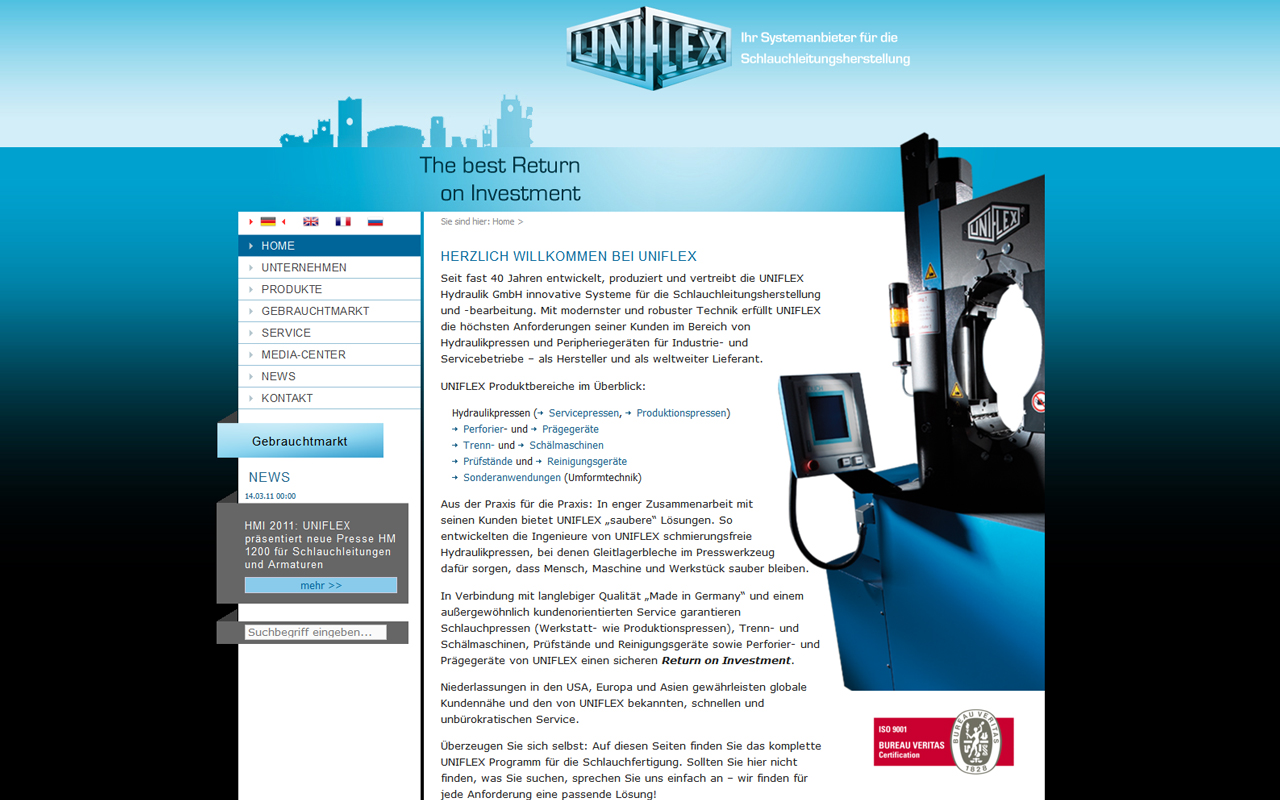
Task: Switch language to Russian flag
Action: (x=375, y=222)
